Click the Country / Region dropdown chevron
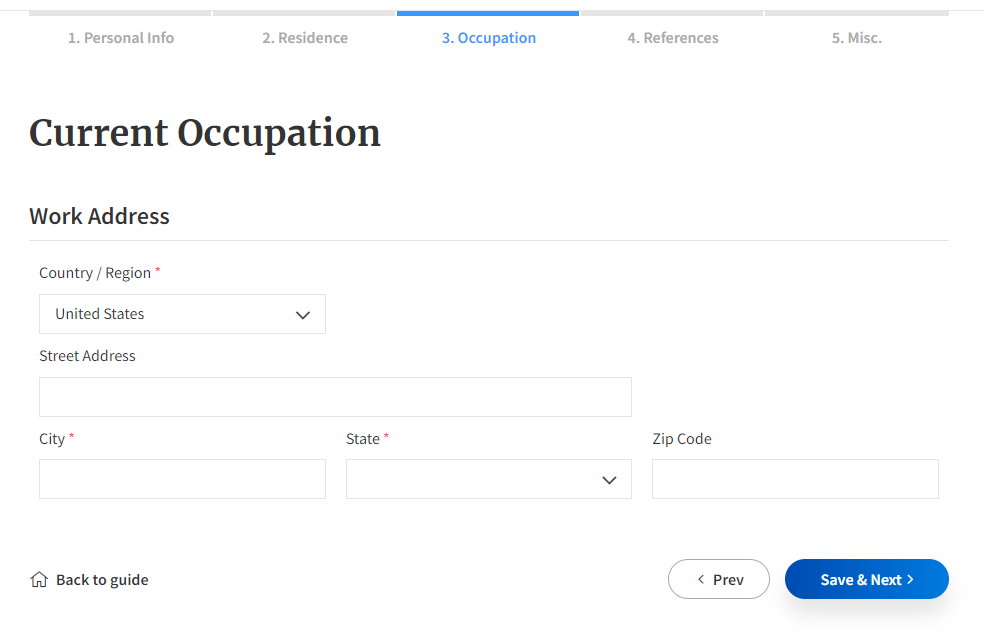Image resolution: width=984 pixels, height=634 pixels. point(303,314)
